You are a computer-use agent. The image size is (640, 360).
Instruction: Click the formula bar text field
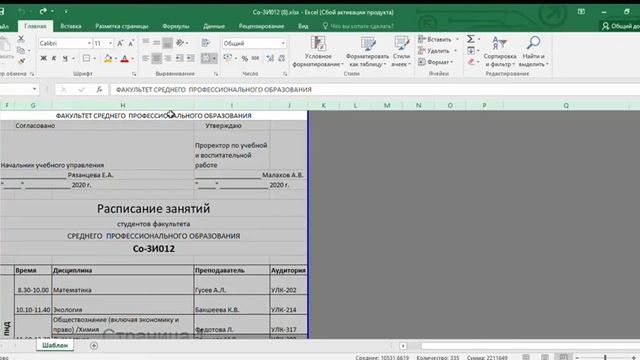coord(375,89)
